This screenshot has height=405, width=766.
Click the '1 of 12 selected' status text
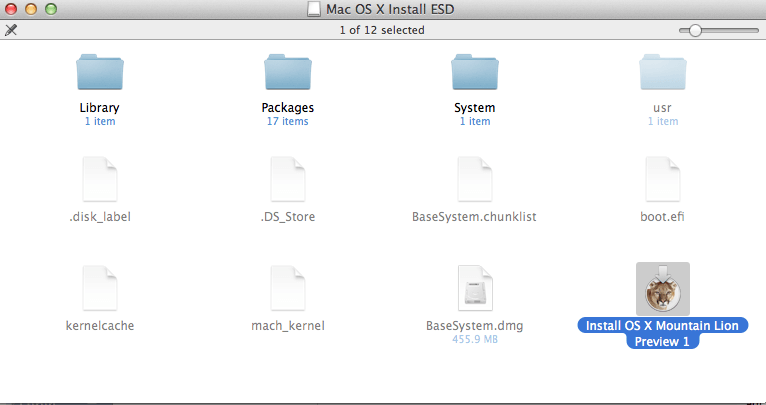(382, 30)
